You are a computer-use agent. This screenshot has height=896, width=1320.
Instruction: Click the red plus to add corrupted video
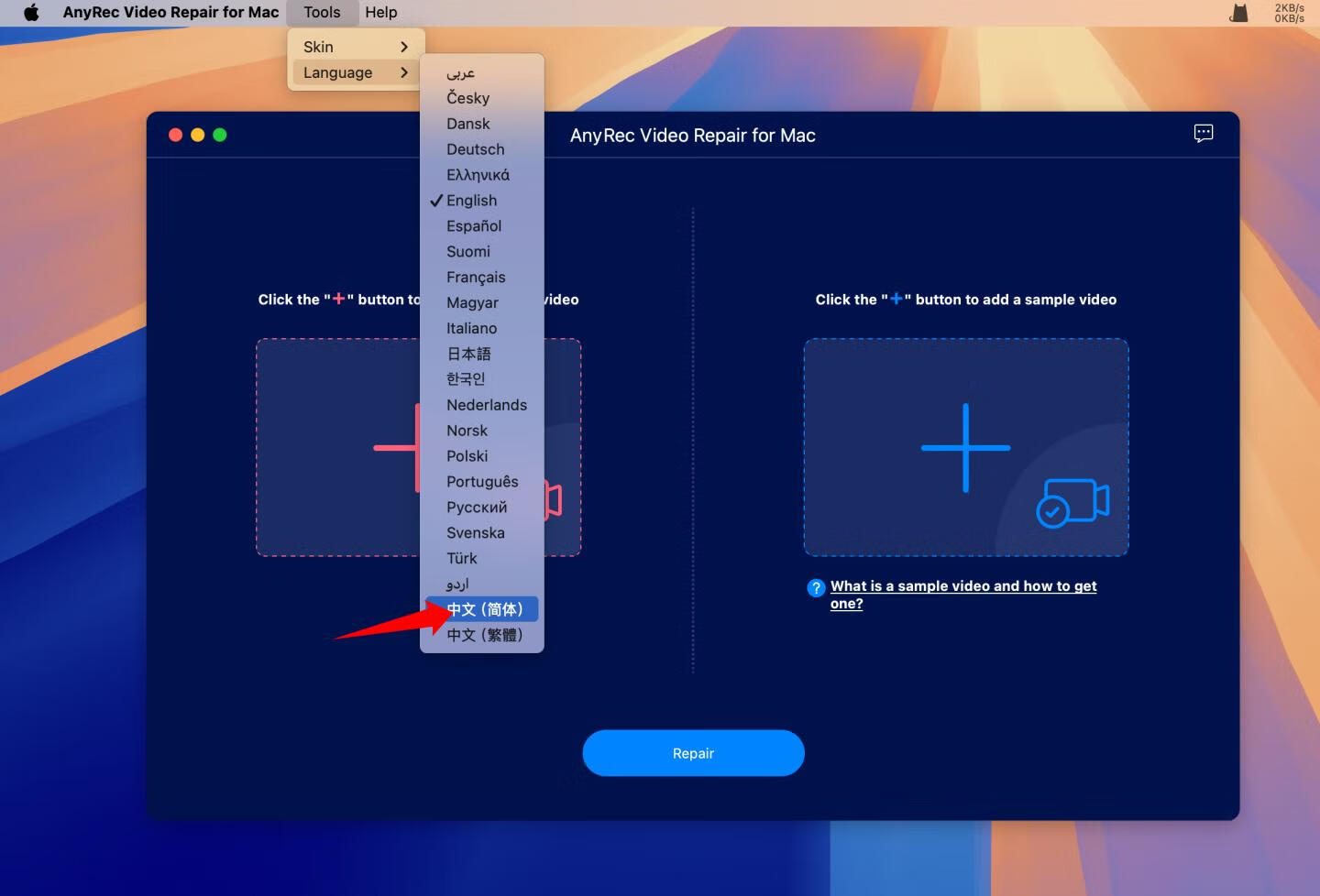[396, 448]
